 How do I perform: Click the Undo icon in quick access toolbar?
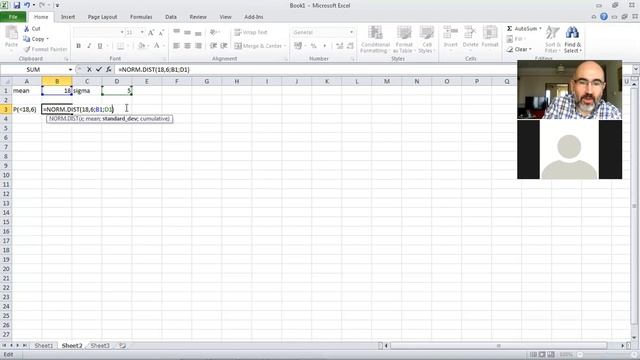point(27,5)
